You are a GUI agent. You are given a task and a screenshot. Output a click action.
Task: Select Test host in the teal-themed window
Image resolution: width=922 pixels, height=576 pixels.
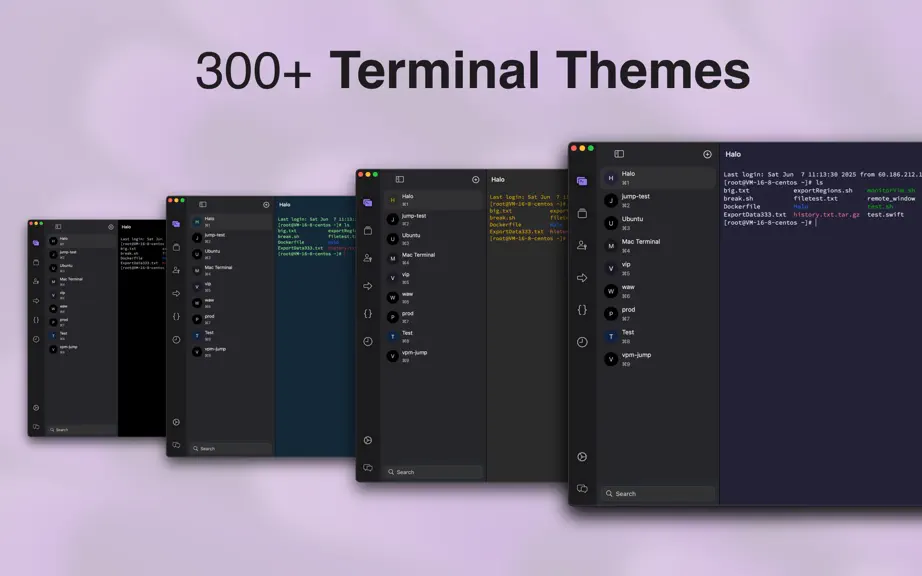pyautogui.click(x=231, y=336)
